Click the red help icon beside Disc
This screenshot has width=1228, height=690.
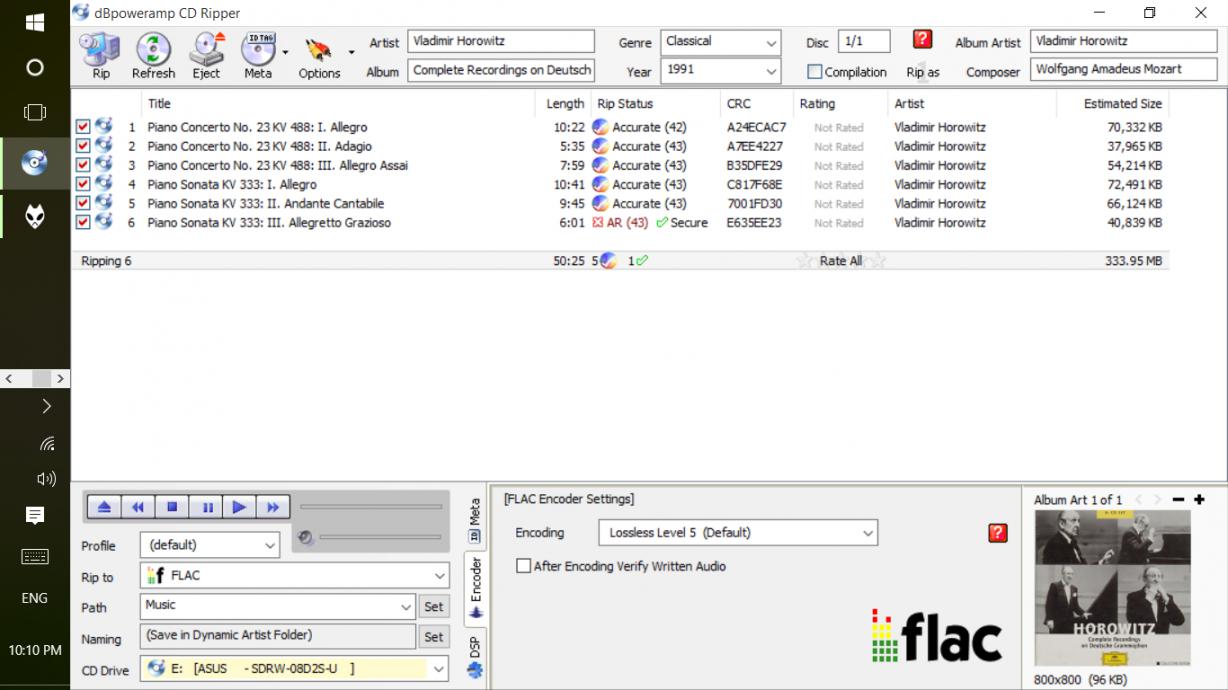tap(923, 40)
